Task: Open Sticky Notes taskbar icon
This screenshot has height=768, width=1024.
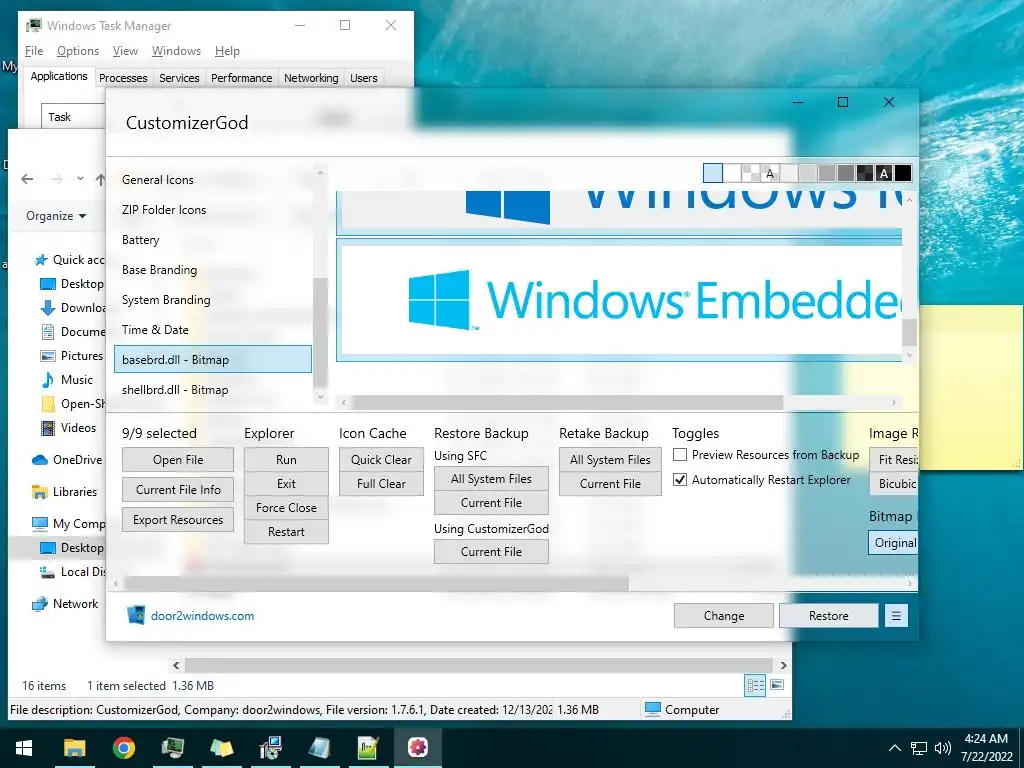Action: pos(221,748)
